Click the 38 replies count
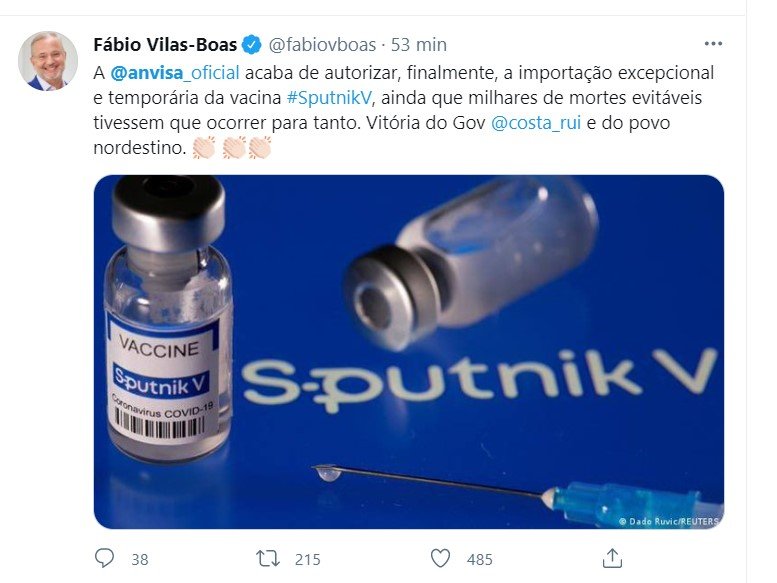 click(140, 559)
